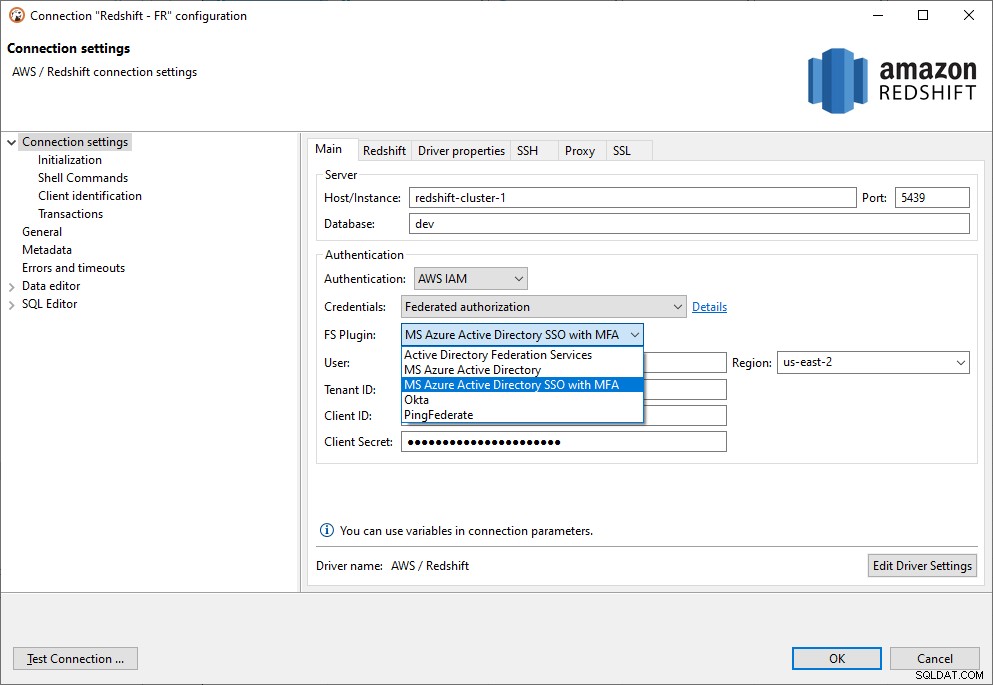Collapse the Connection settings tree node
993x685 pixels.
click(11, 142)
